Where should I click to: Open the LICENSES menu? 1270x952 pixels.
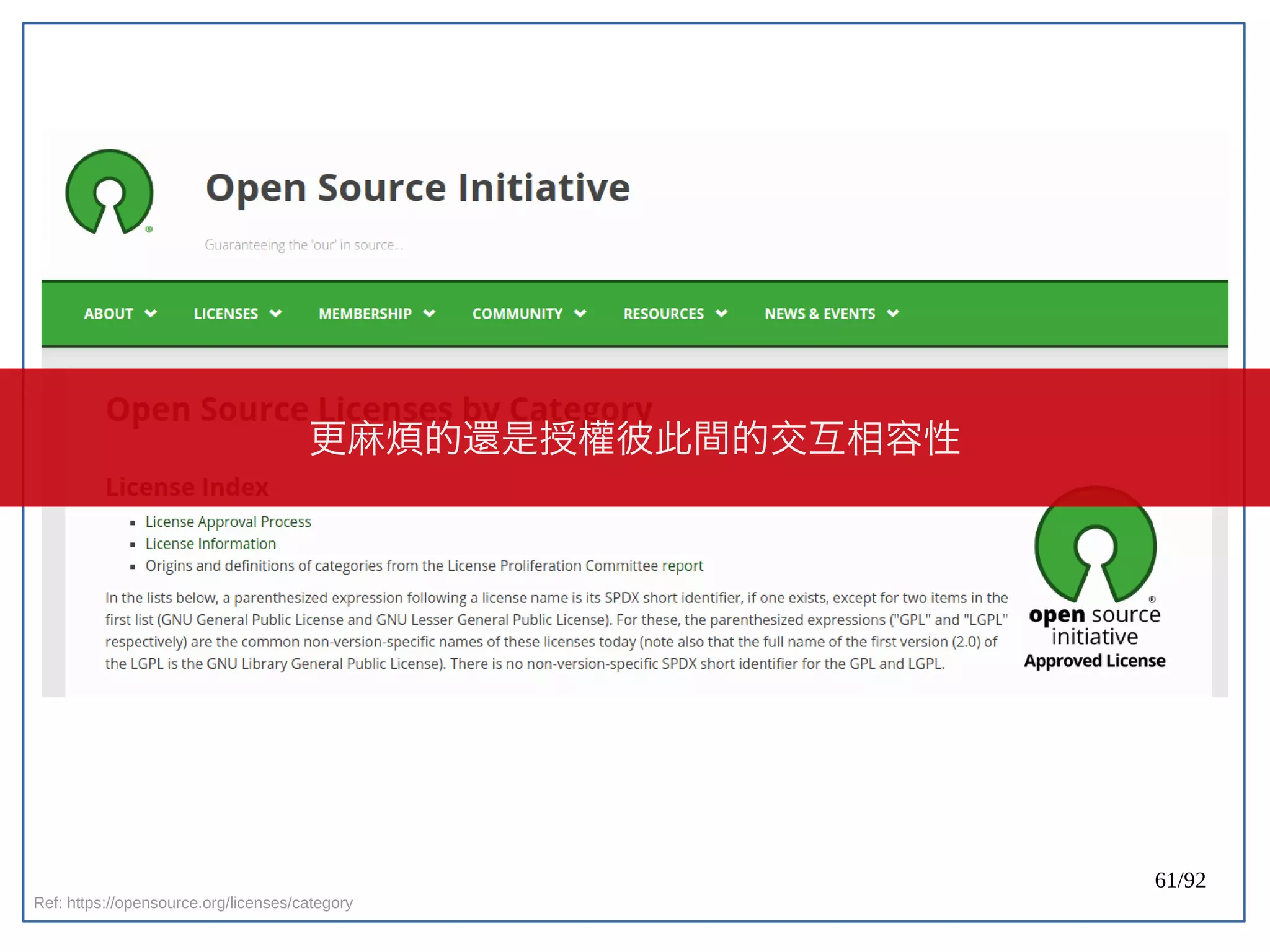[x=226, y=314]
